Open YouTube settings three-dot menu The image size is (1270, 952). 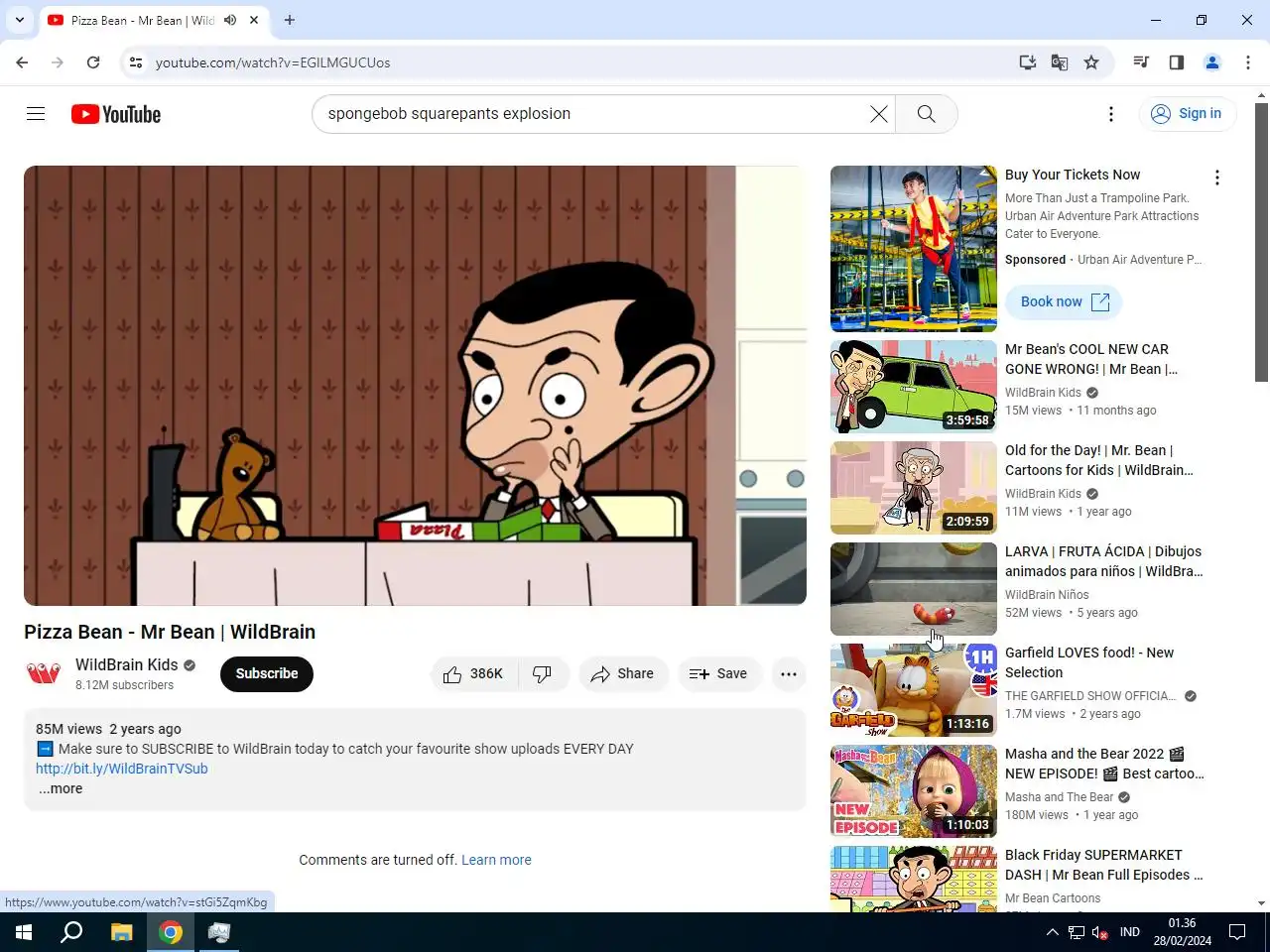point(1111,114)
